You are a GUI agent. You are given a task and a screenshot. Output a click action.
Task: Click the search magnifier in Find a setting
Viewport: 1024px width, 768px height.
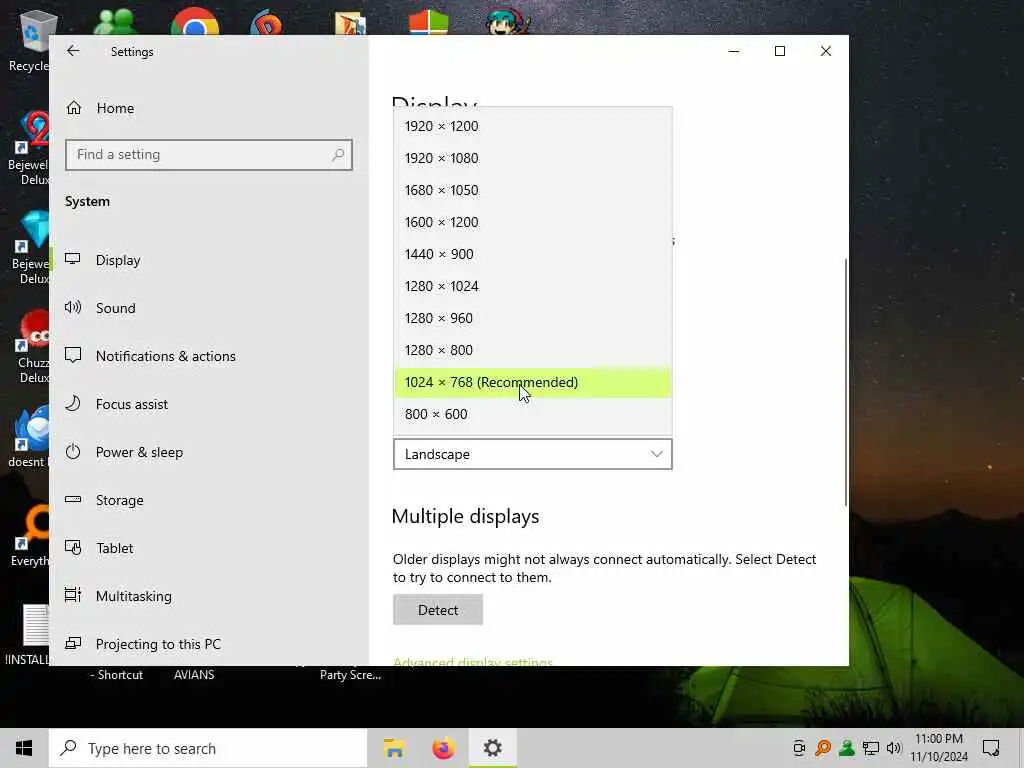click(x=338, y=155)
